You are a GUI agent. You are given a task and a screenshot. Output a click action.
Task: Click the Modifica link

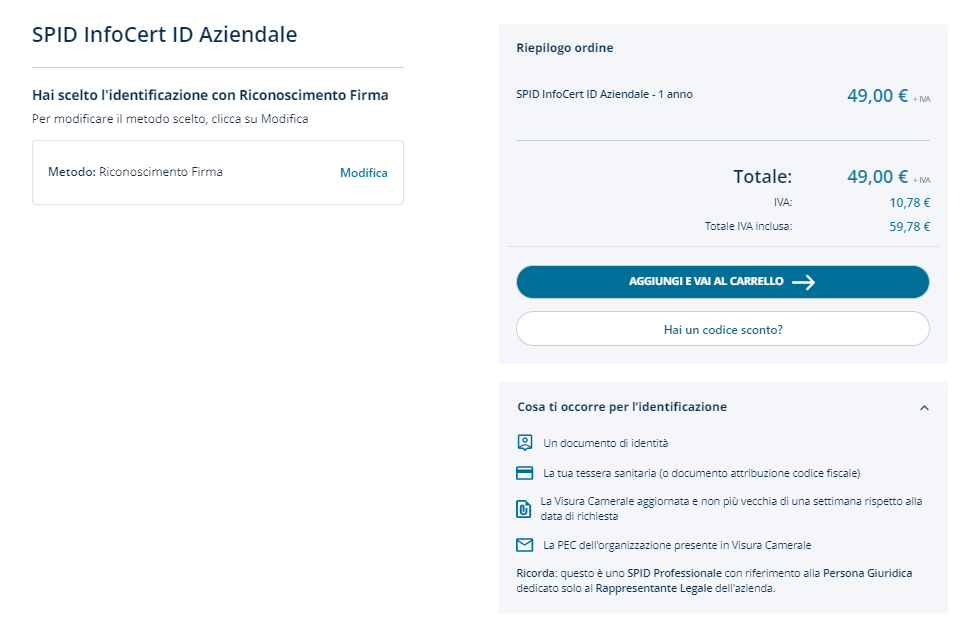(x=363, y=173)
